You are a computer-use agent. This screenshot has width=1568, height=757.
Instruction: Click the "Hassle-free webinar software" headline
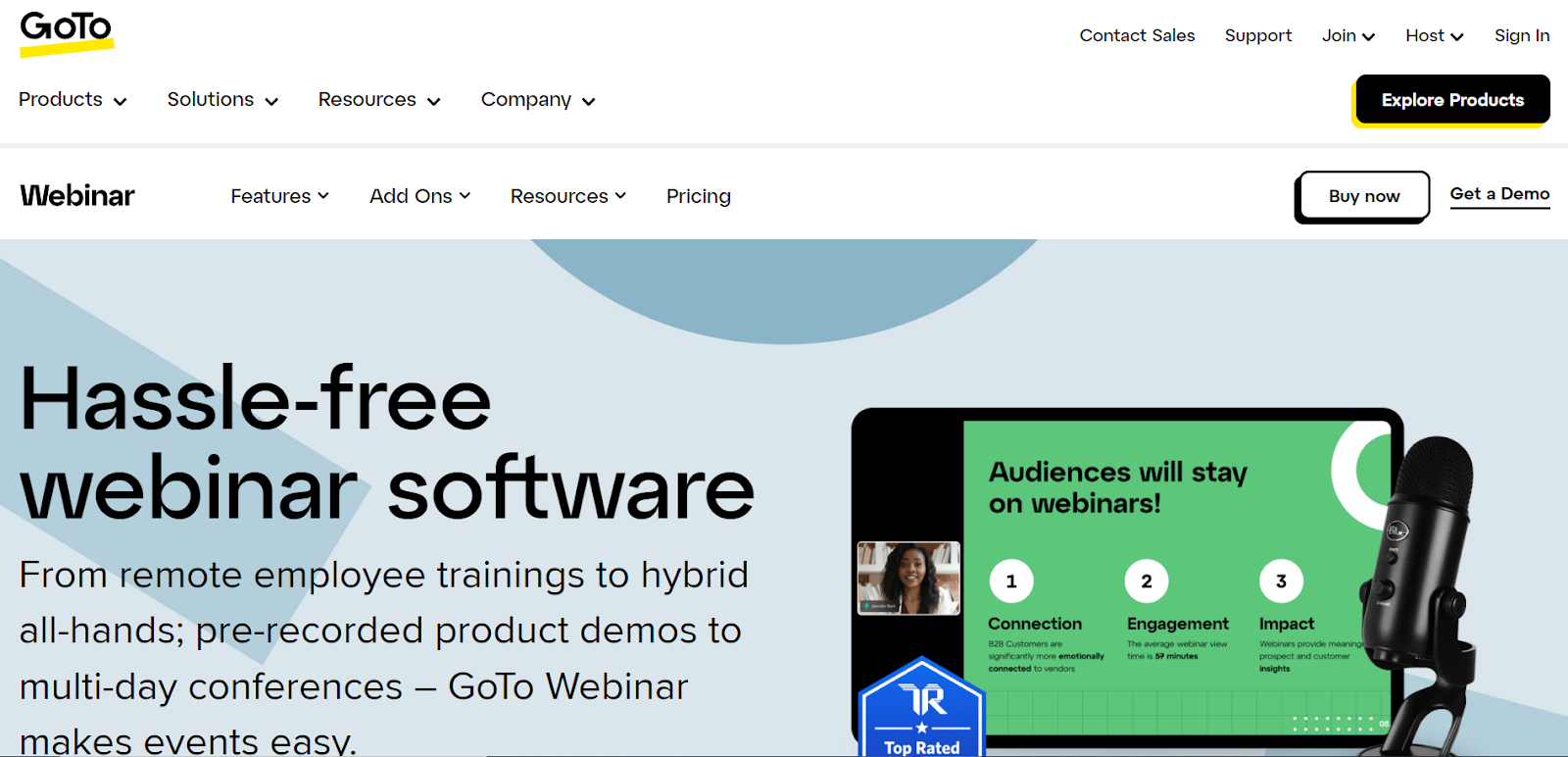tap(387, 443)
